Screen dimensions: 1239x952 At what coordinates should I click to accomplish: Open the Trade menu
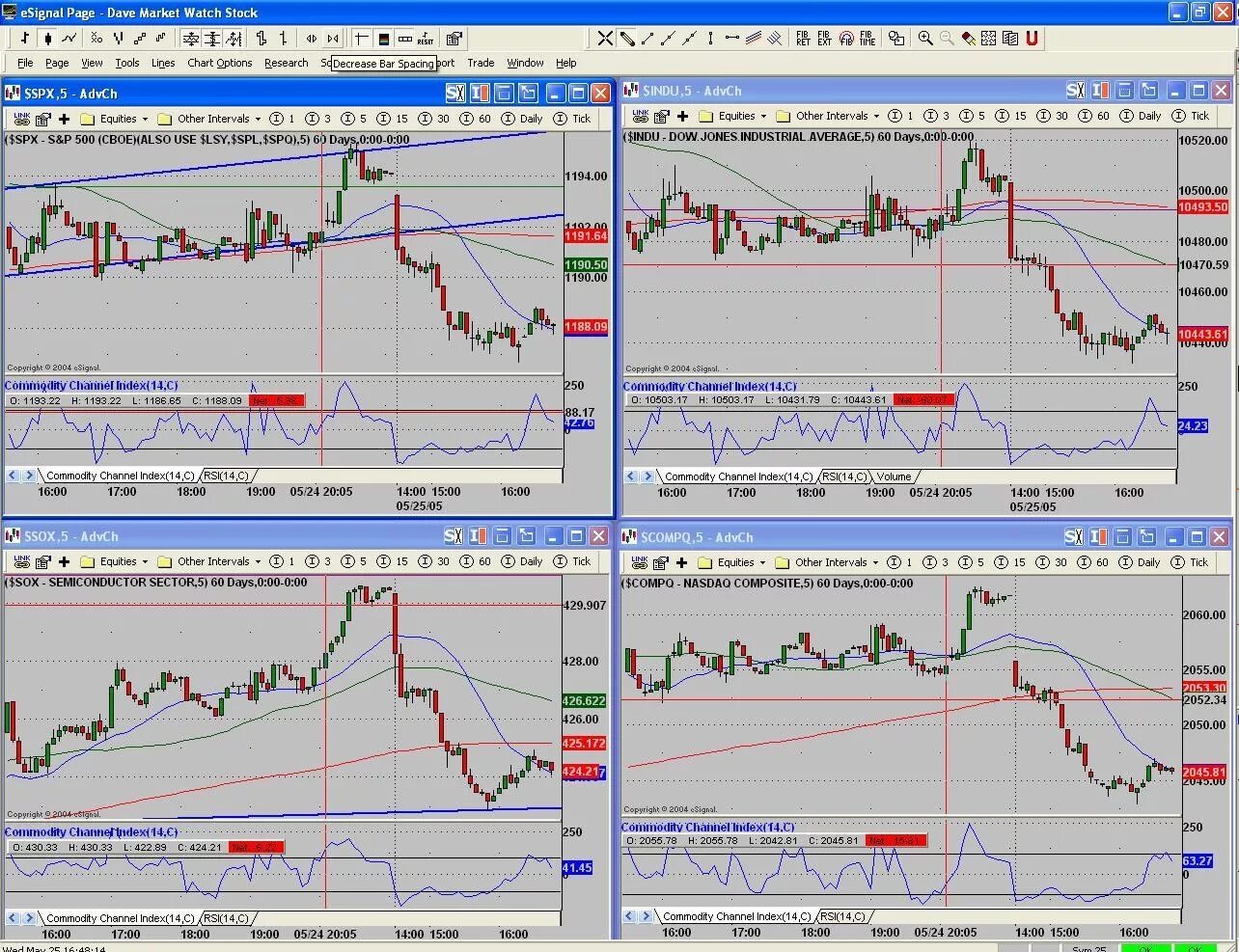[x=481, y=63]
